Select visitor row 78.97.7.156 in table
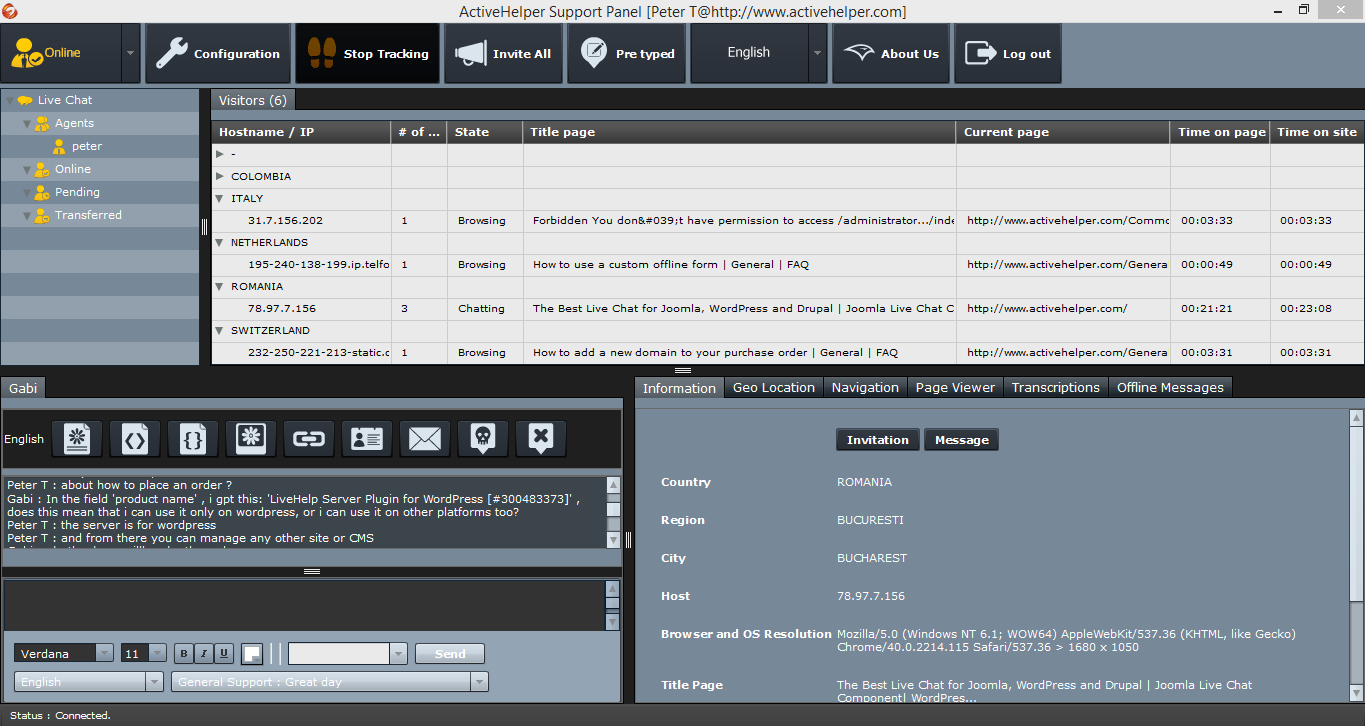 pyautogui.click(x=788, y=308)
